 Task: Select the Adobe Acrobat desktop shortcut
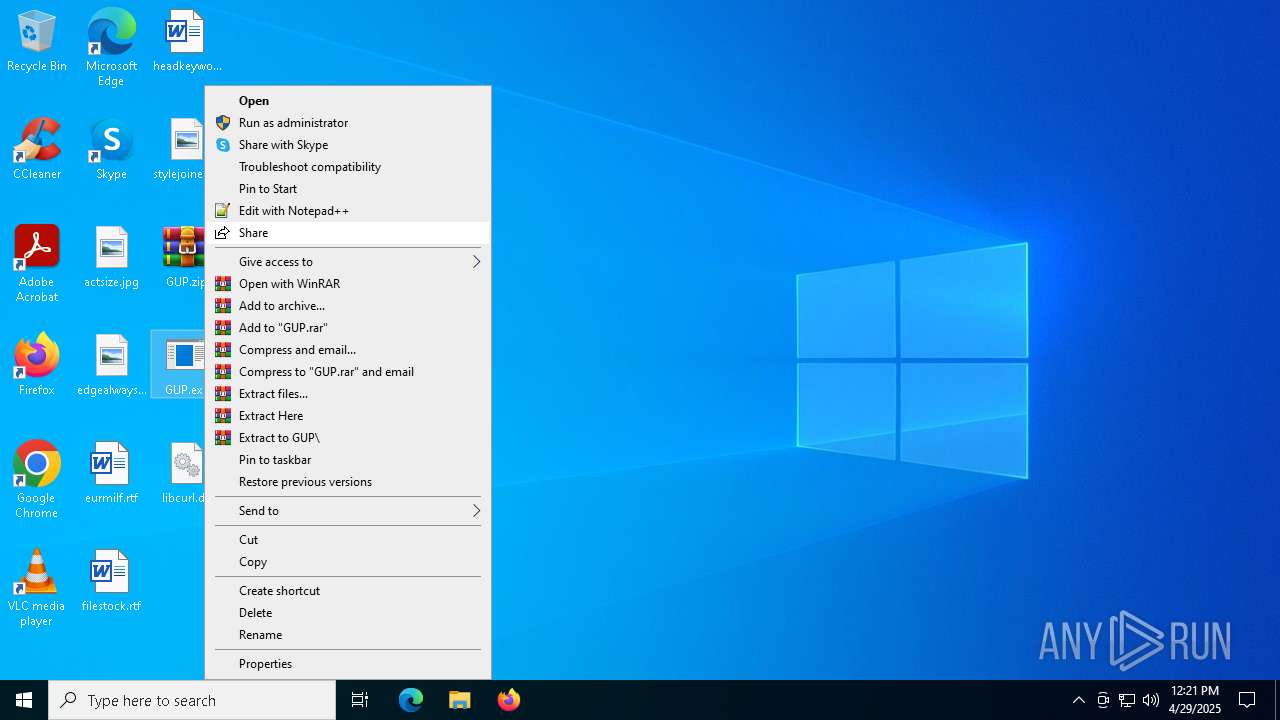point(37,264)
